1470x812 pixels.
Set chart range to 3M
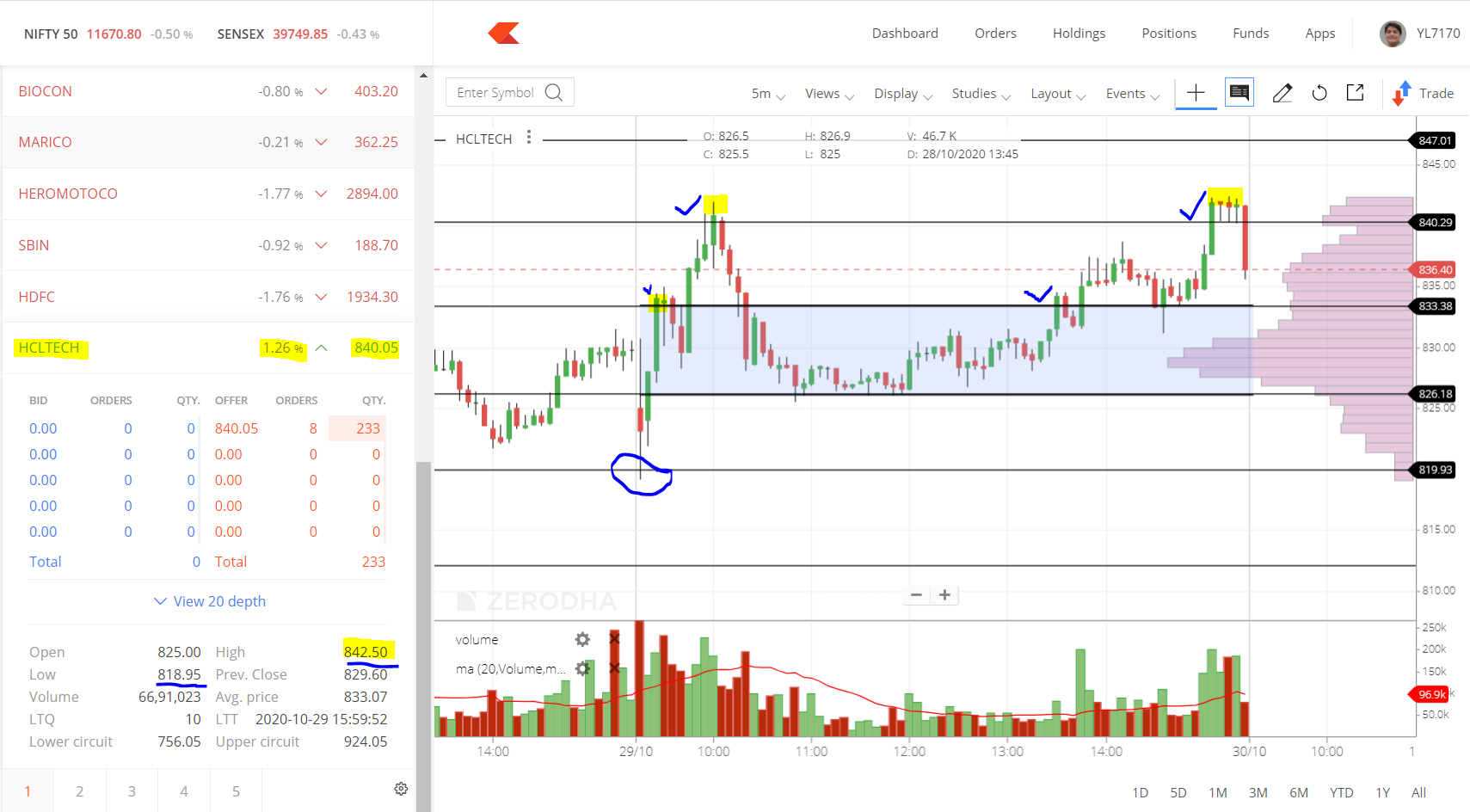click(x=1258, y=792)
